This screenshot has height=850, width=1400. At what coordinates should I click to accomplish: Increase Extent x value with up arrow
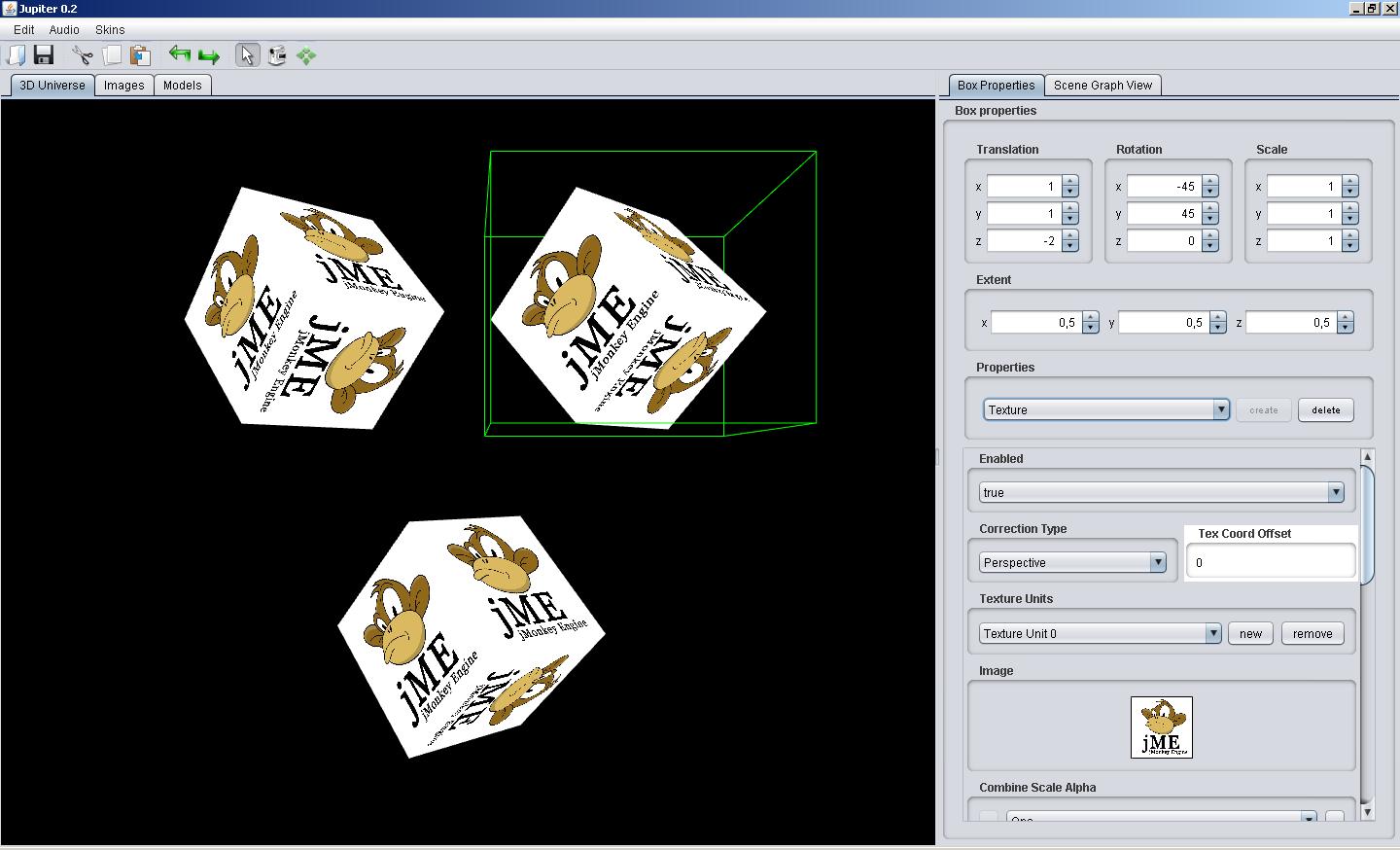coord(1091,317)
